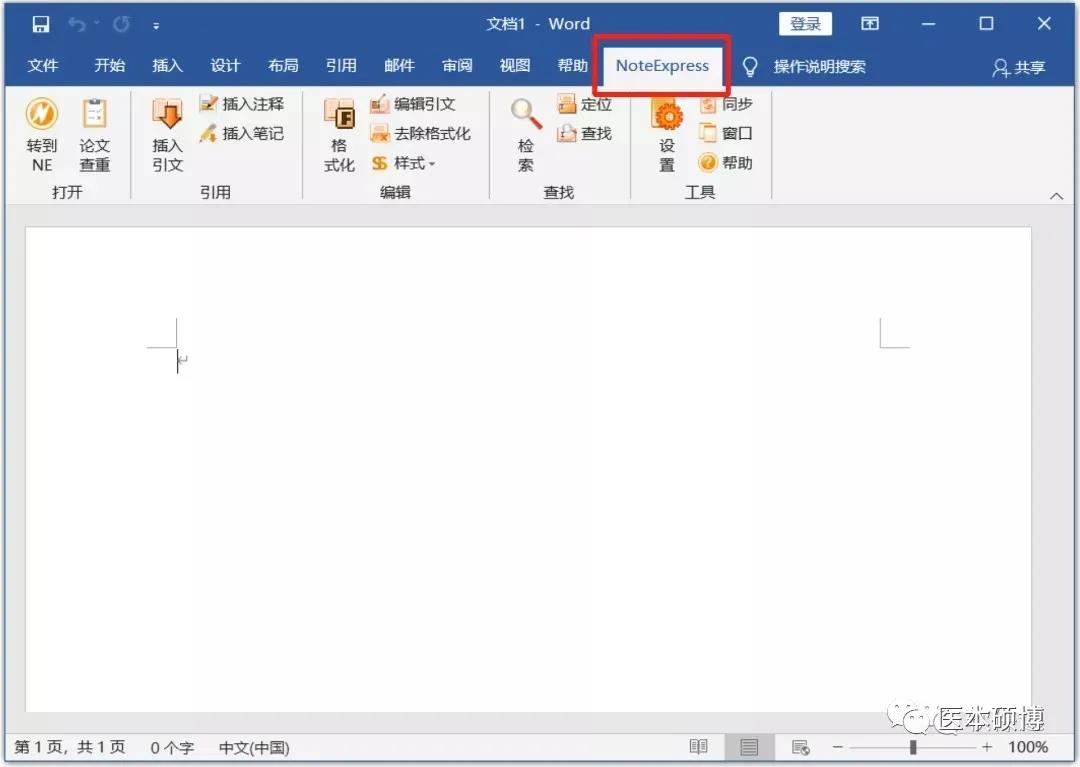The height and width of the screenshot is (767, 1080).
Task: Select the NoteExpress tab
Action: [x=662, y=66]
